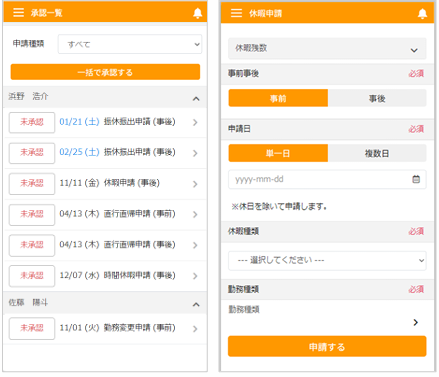Tap notification bell on 休暇申請 screen
439x377 pixels.
[x=422, y=13]
